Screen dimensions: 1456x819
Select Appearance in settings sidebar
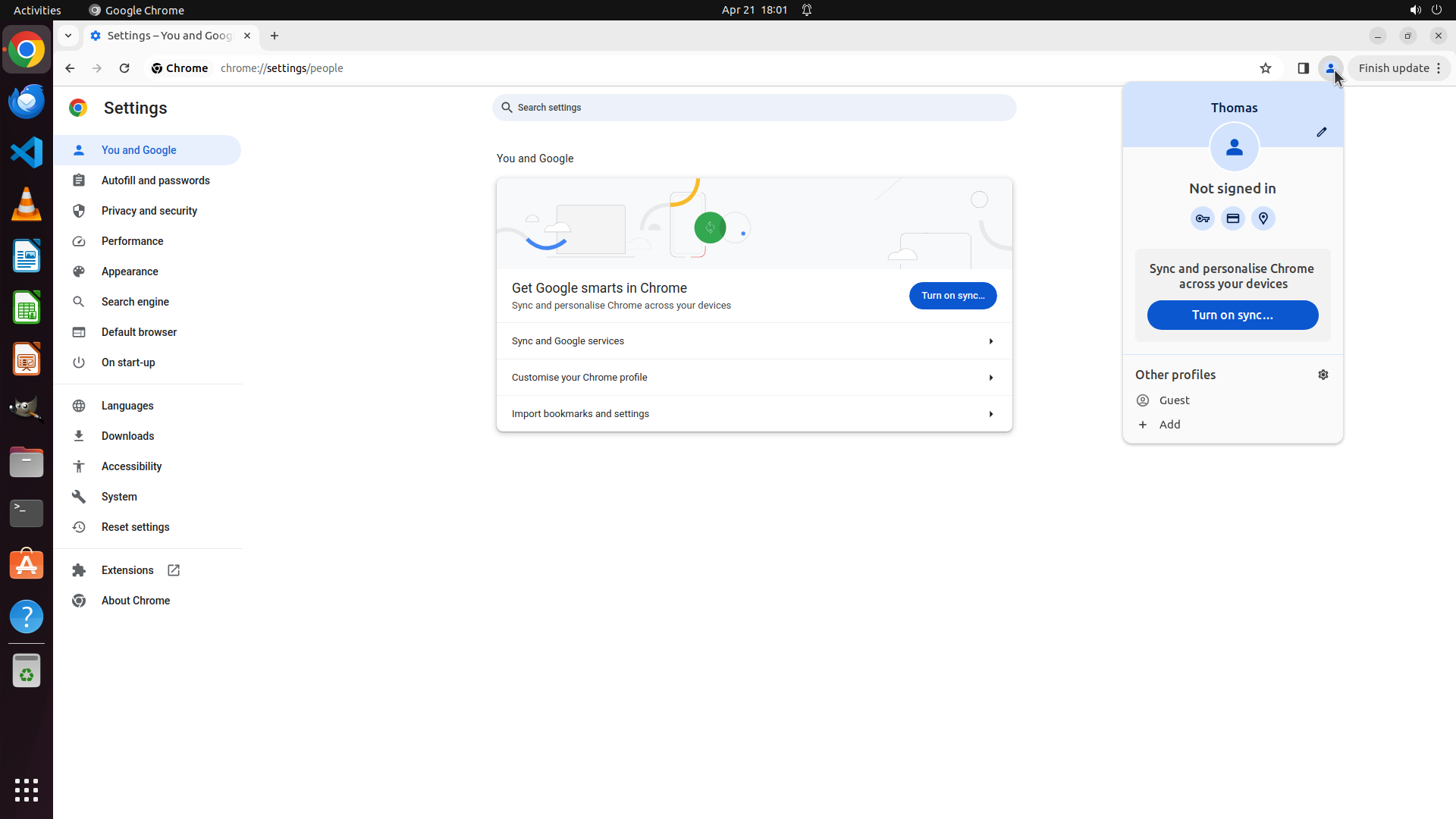(x=130, y=271)
